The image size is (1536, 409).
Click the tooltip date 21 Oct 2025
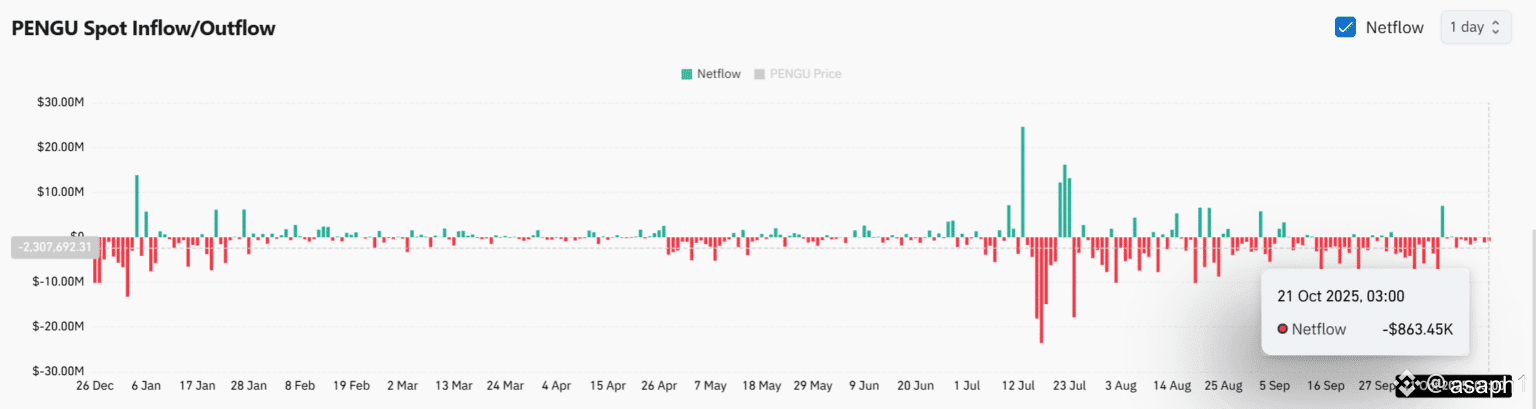[x=1340, y=295]
